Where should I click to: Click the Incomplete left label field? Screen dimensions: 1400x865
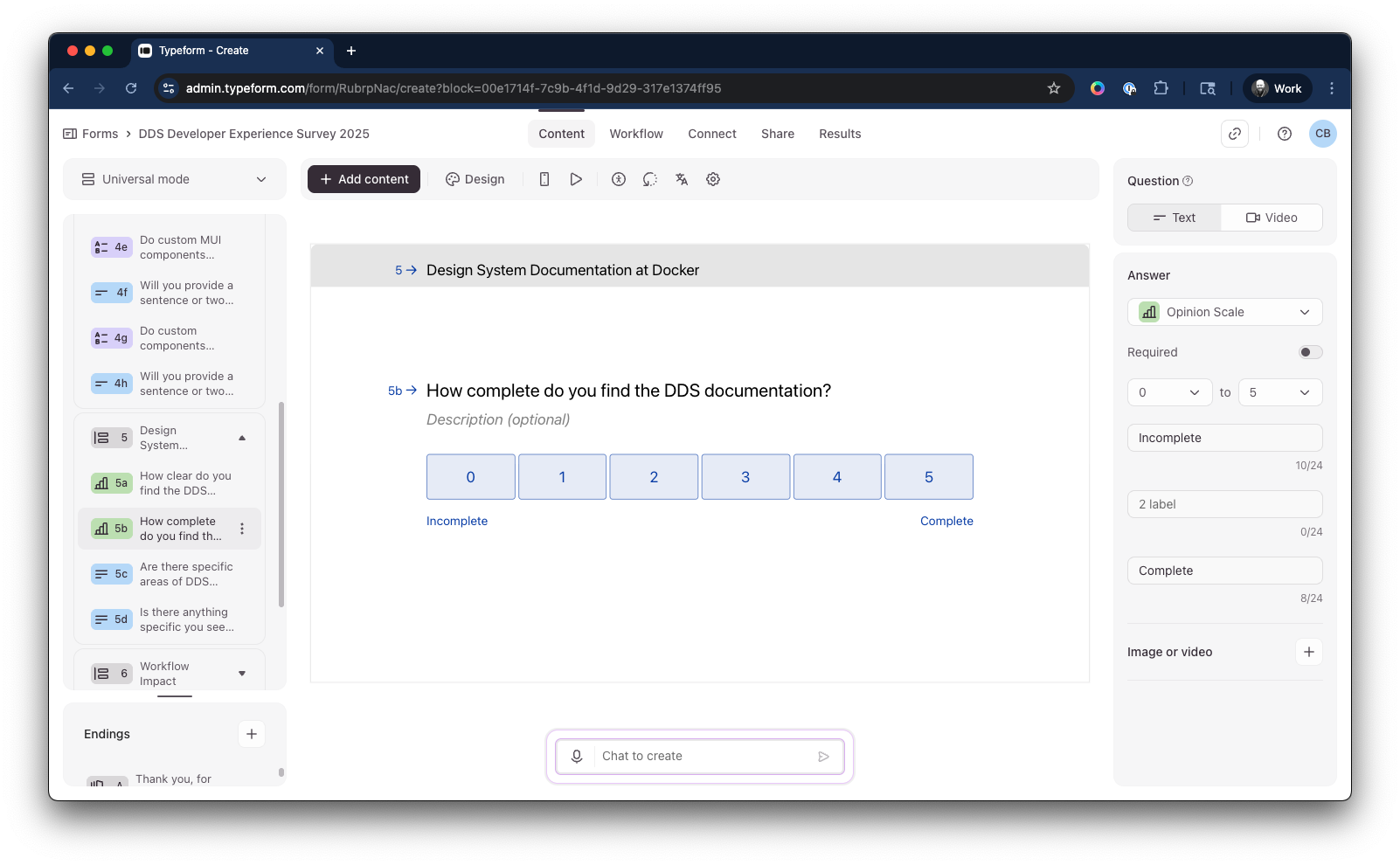[x=1225, y=438]
